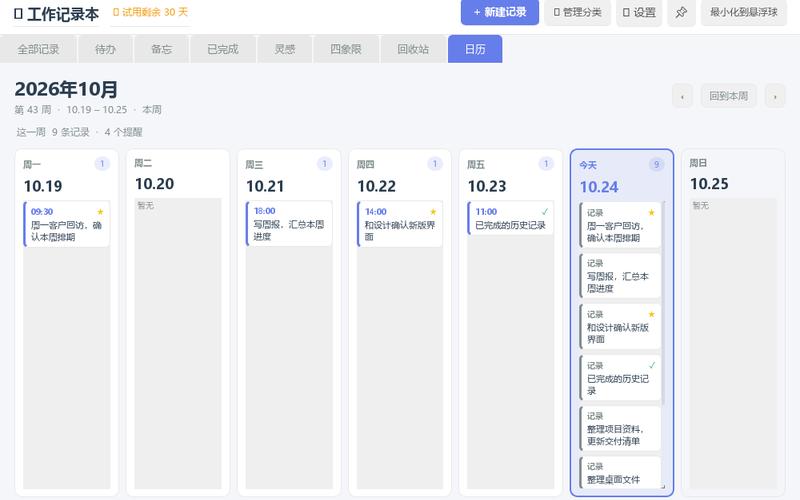
Task: Click 最小化到悬浮球 button
Action: pos(744,12)
